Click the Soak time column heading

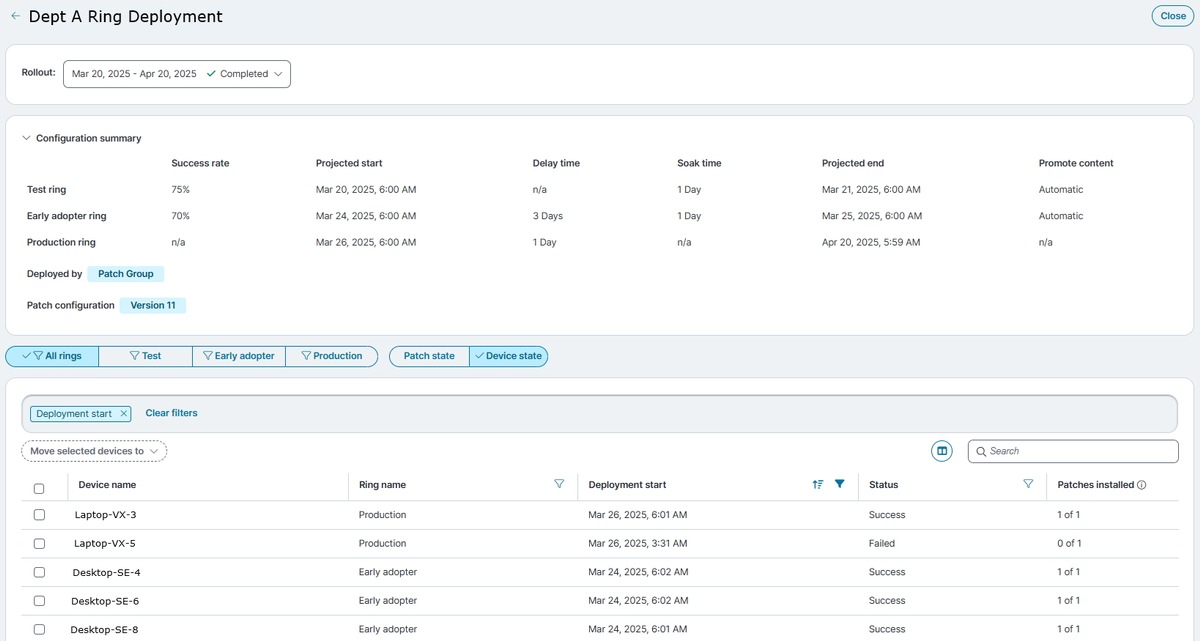click(699, 163)
